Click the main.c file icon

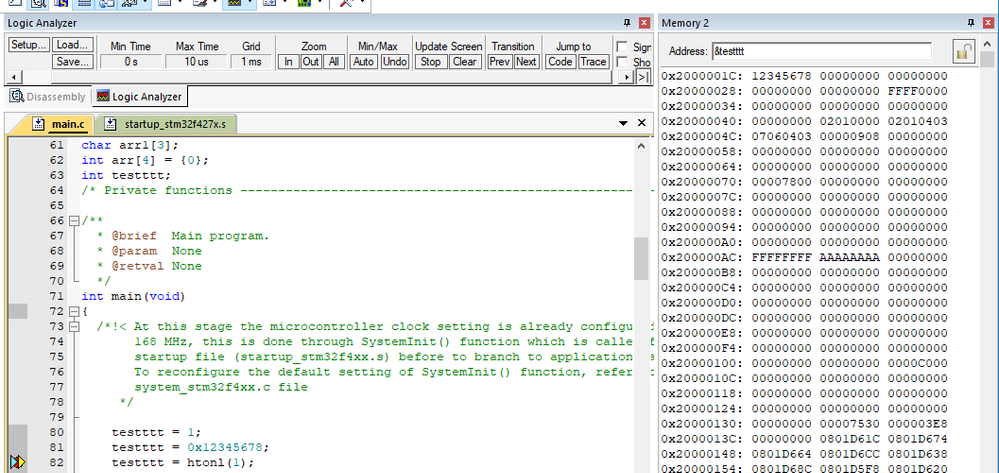(38, 124)
